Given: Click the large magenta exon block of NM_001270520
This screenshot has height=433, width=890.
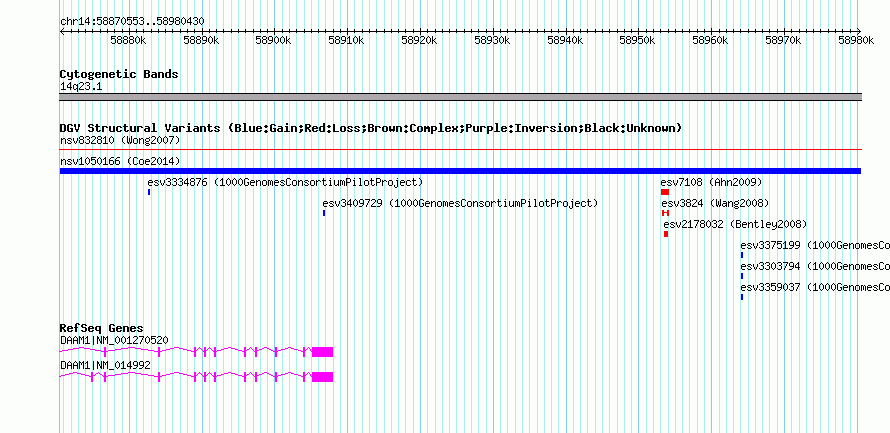Looking at the screenshot, I should pos(322,352).
